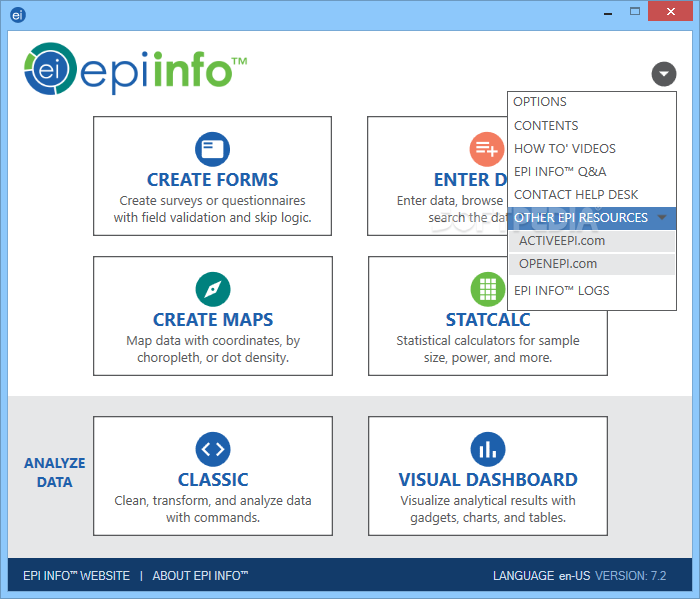Open the Create Forms title
The width and height of the screenshot is (700, 599).
tap(212, 180)
